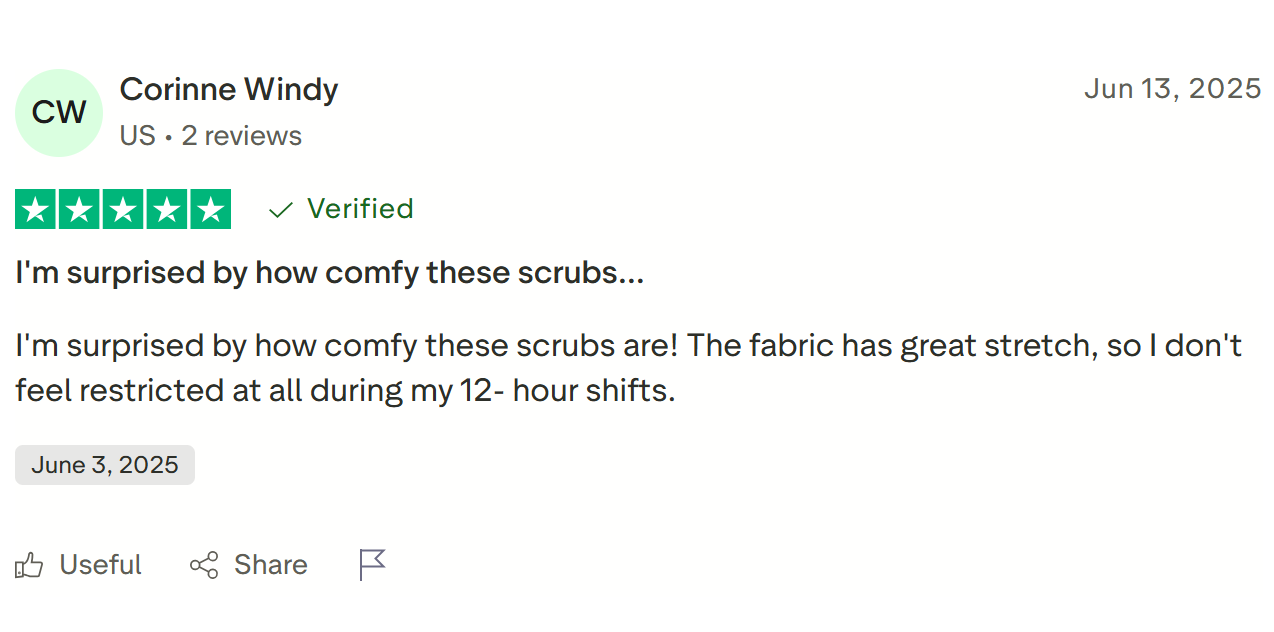The image size is (1274, 632).
Task: Click the Verified label text
Action: (x=360, y=209)
